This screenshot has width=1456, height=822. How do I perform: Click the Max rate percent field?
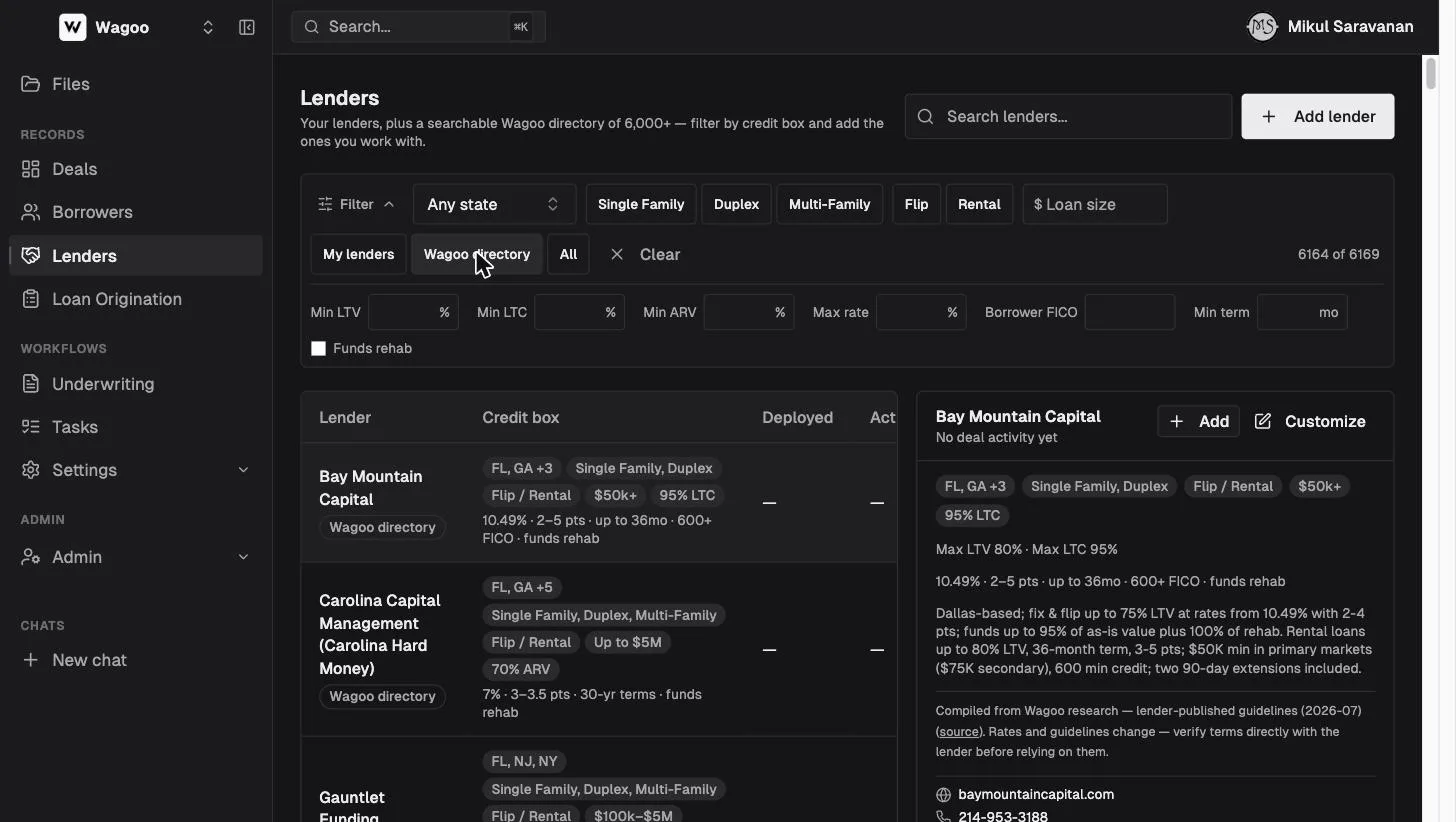pyautogui.click(x=921, y=312)
